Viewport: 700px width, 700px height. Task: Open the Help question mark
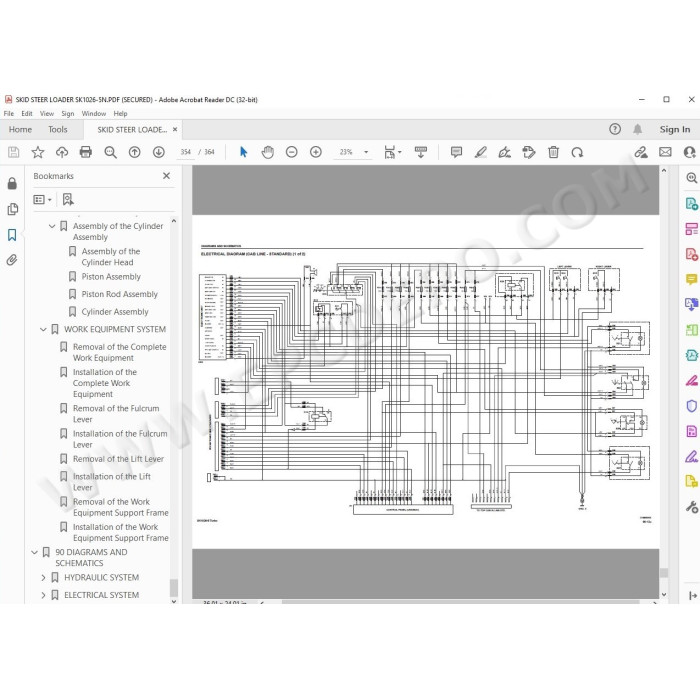[615, 129]
